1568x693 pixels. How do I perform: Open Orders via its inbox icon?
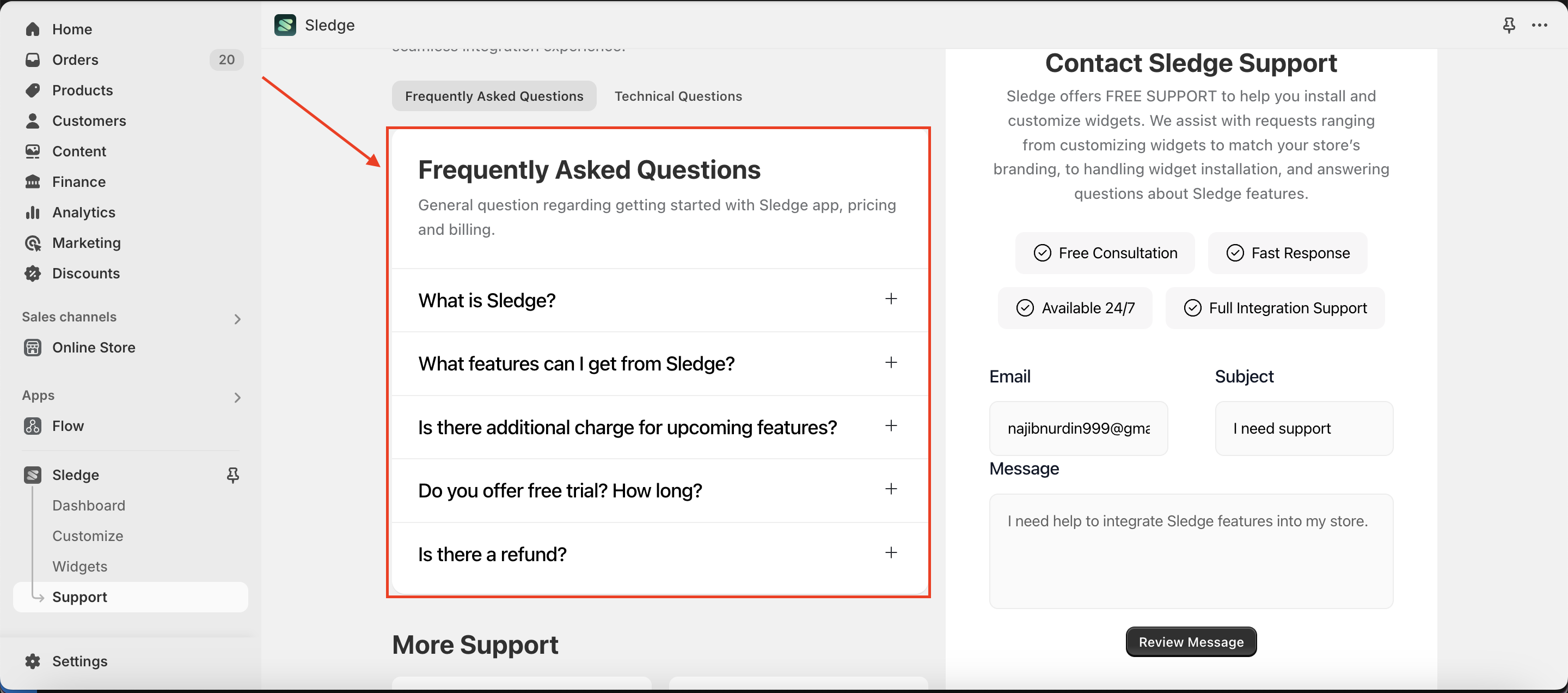pos(32,60)
